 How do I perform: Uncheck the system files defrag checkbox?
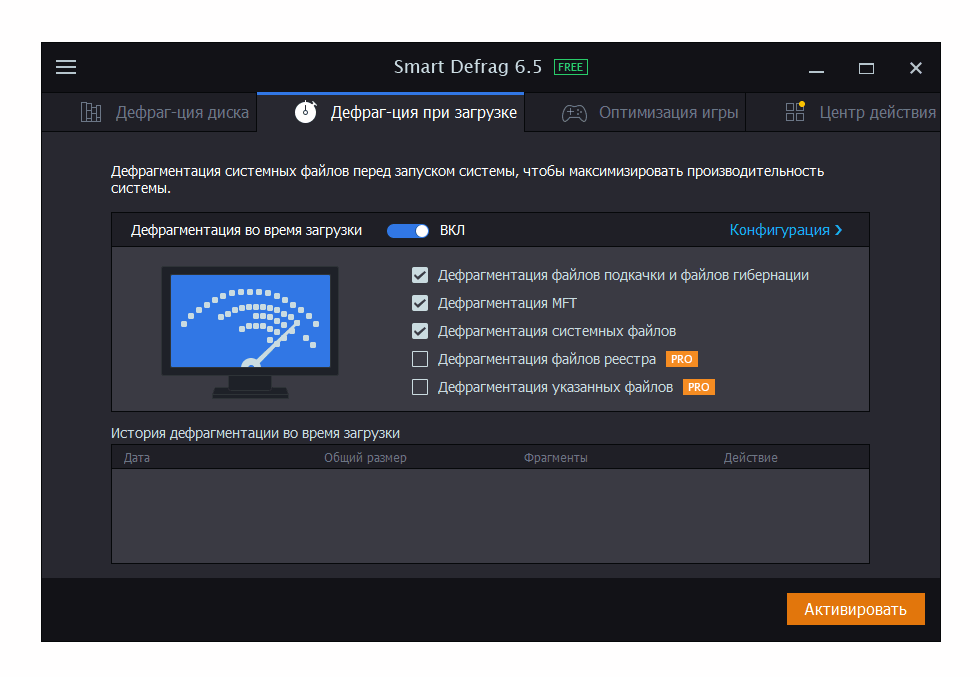420,331
